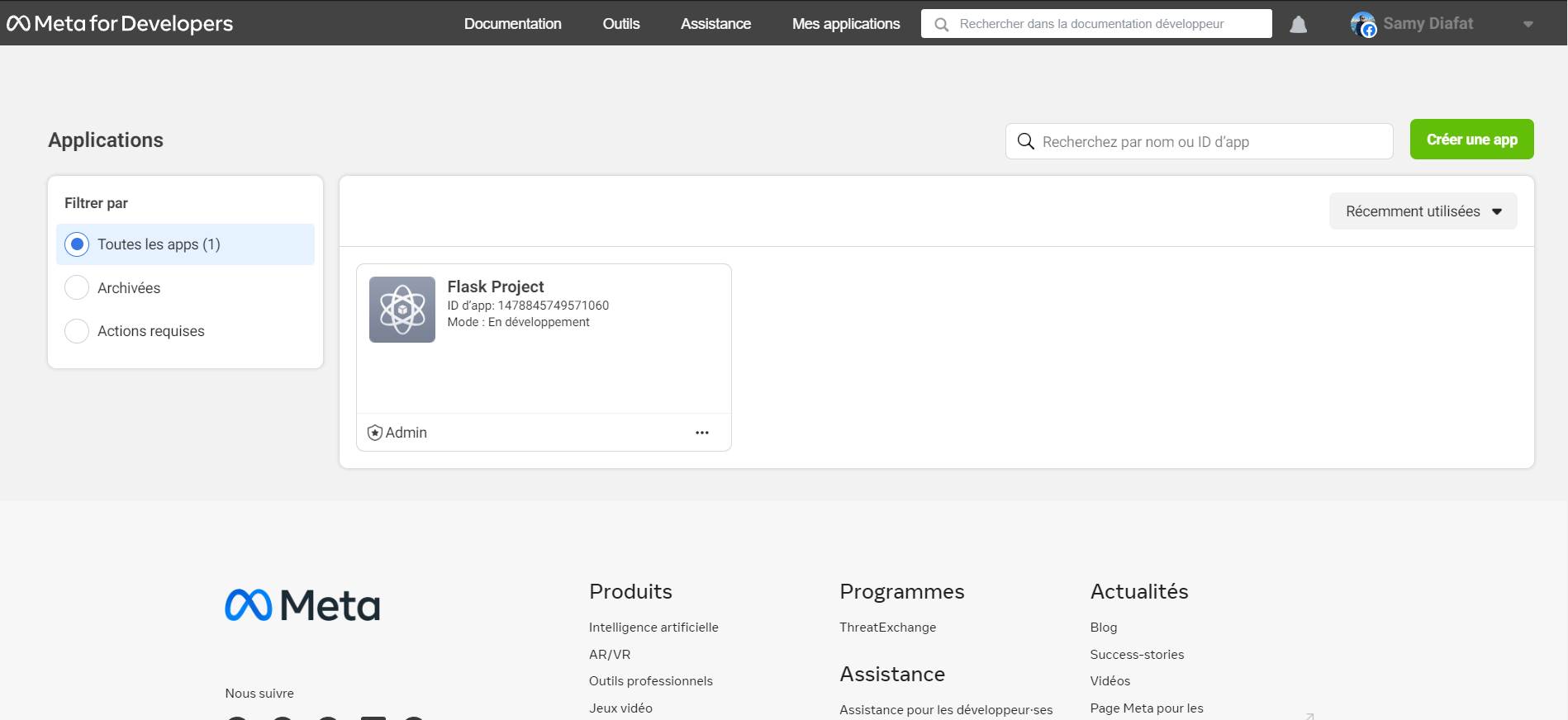Go to Mes applications

click(846, 24)
